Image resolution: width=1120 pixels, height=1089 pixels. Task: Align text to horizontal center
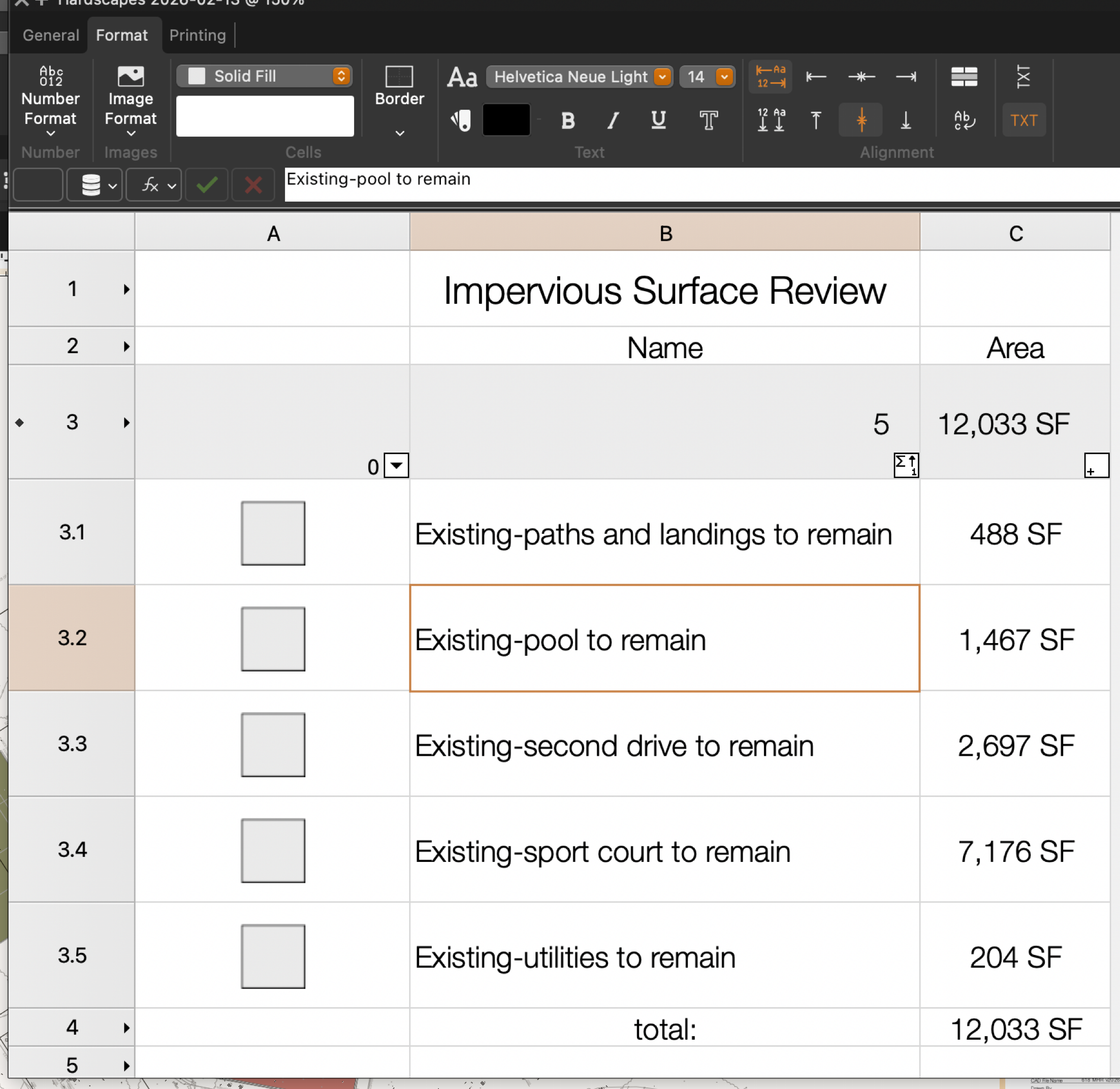click(861, 77)
